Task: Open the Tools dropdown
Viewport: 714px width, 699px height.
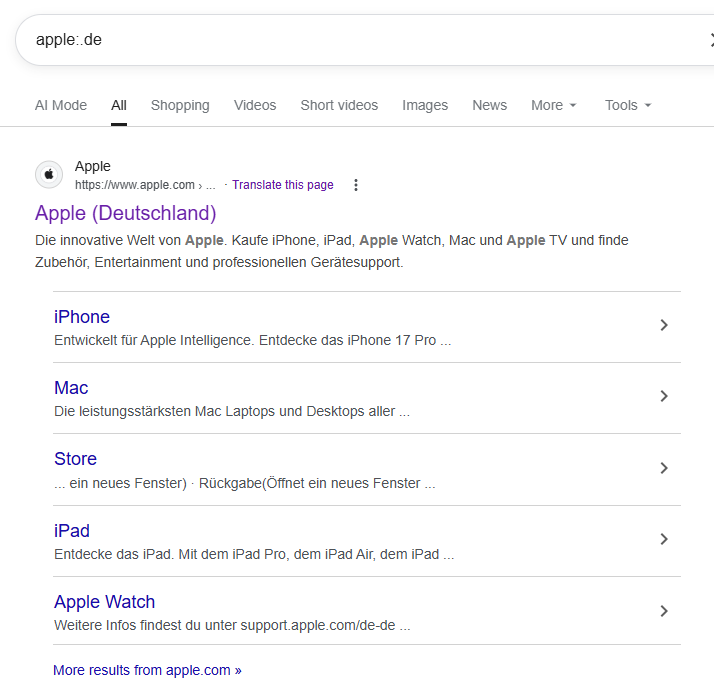Action: pyautogui.click(x=628, y=105)
